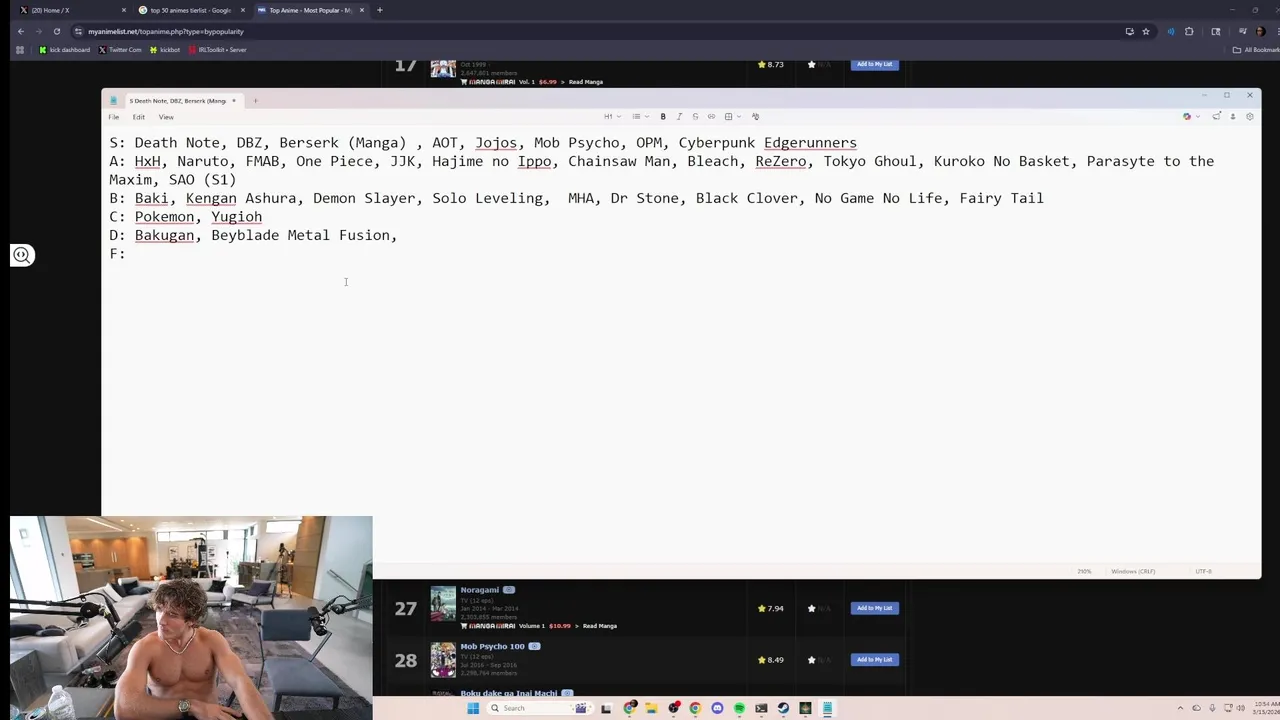
Task: Click Read Manga link under Noragami
Action: click(600, 626)
